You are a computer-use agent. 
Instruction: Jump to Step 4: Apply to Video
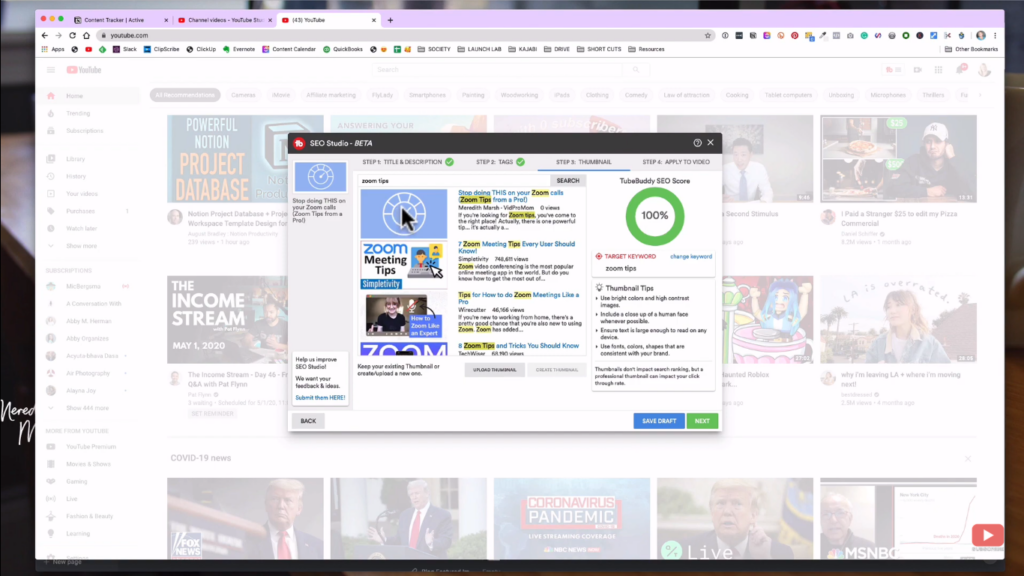tap(676, 162)
